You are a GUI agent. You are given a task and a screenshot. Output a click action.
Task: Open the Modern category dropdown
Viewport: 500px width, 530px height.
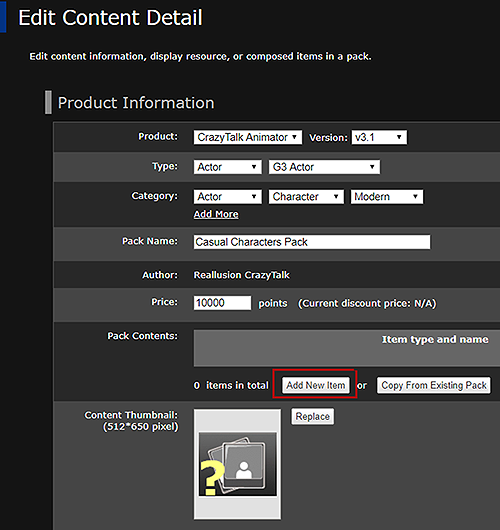386,197
